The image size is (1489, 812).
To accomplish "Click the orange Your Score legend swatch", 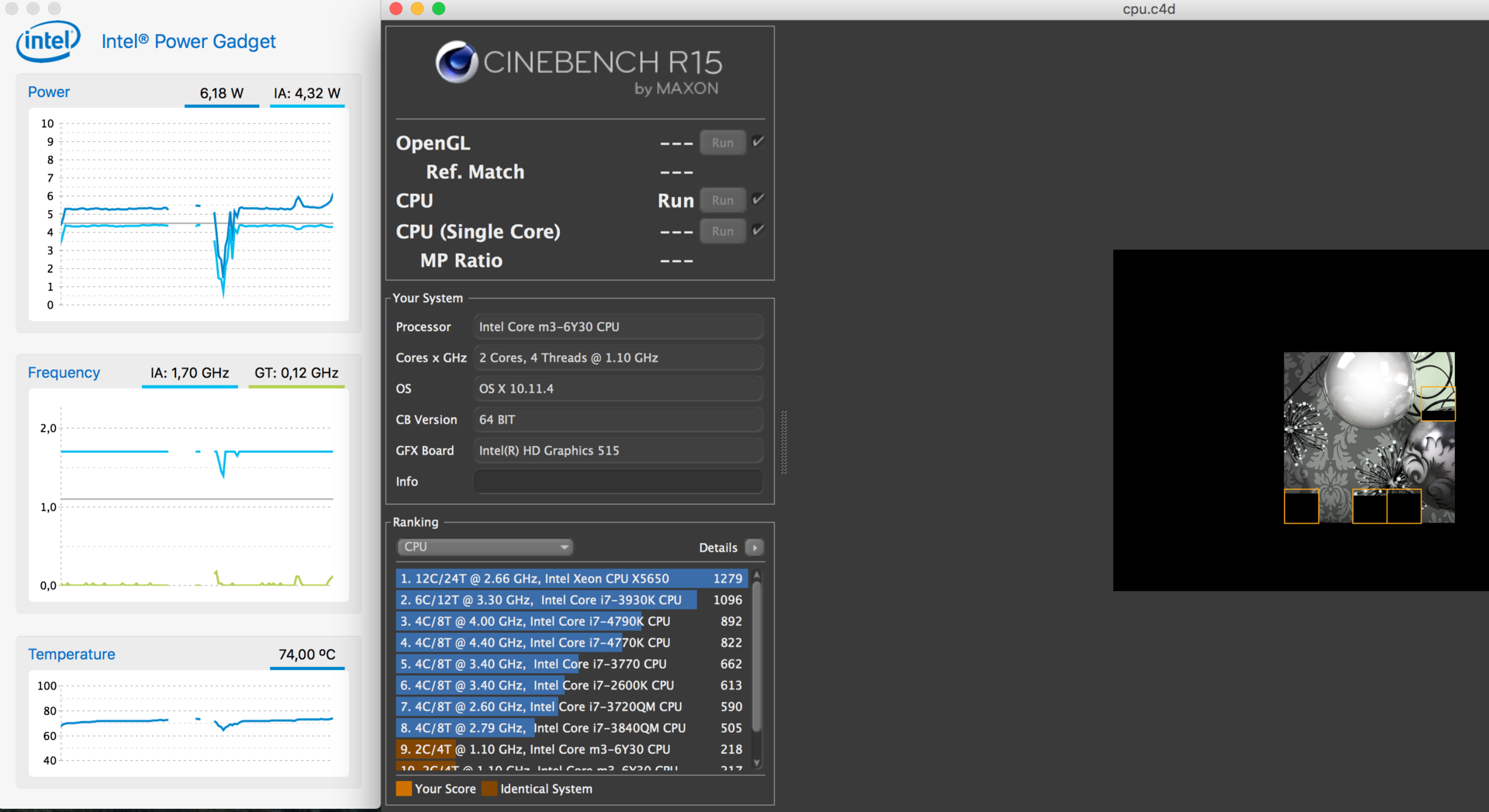I will click(x=404, y=789).
